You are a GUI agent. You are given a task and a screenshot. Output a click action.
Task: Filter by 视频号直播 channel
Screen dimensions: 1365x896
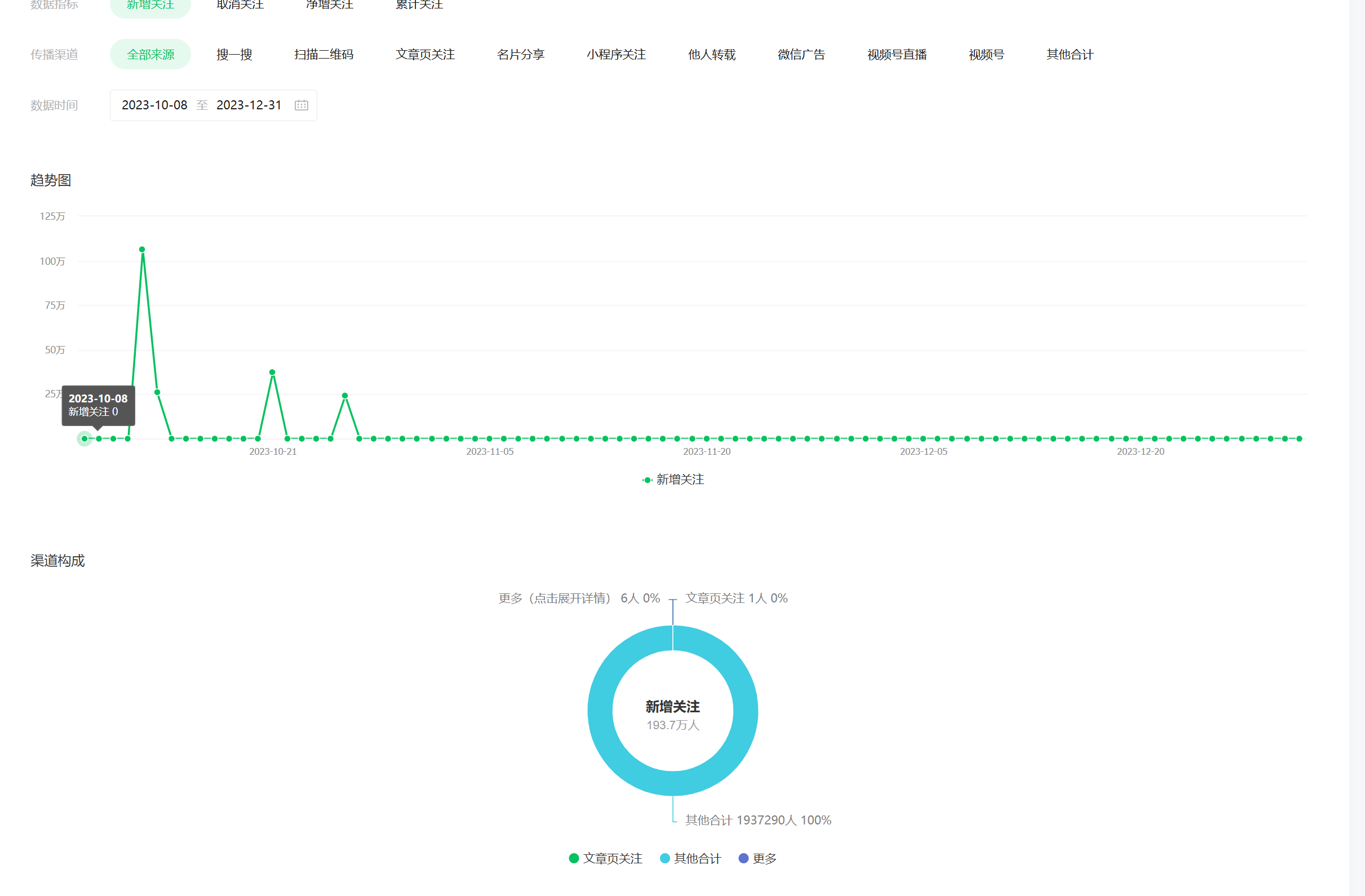[x=897, y=55]
